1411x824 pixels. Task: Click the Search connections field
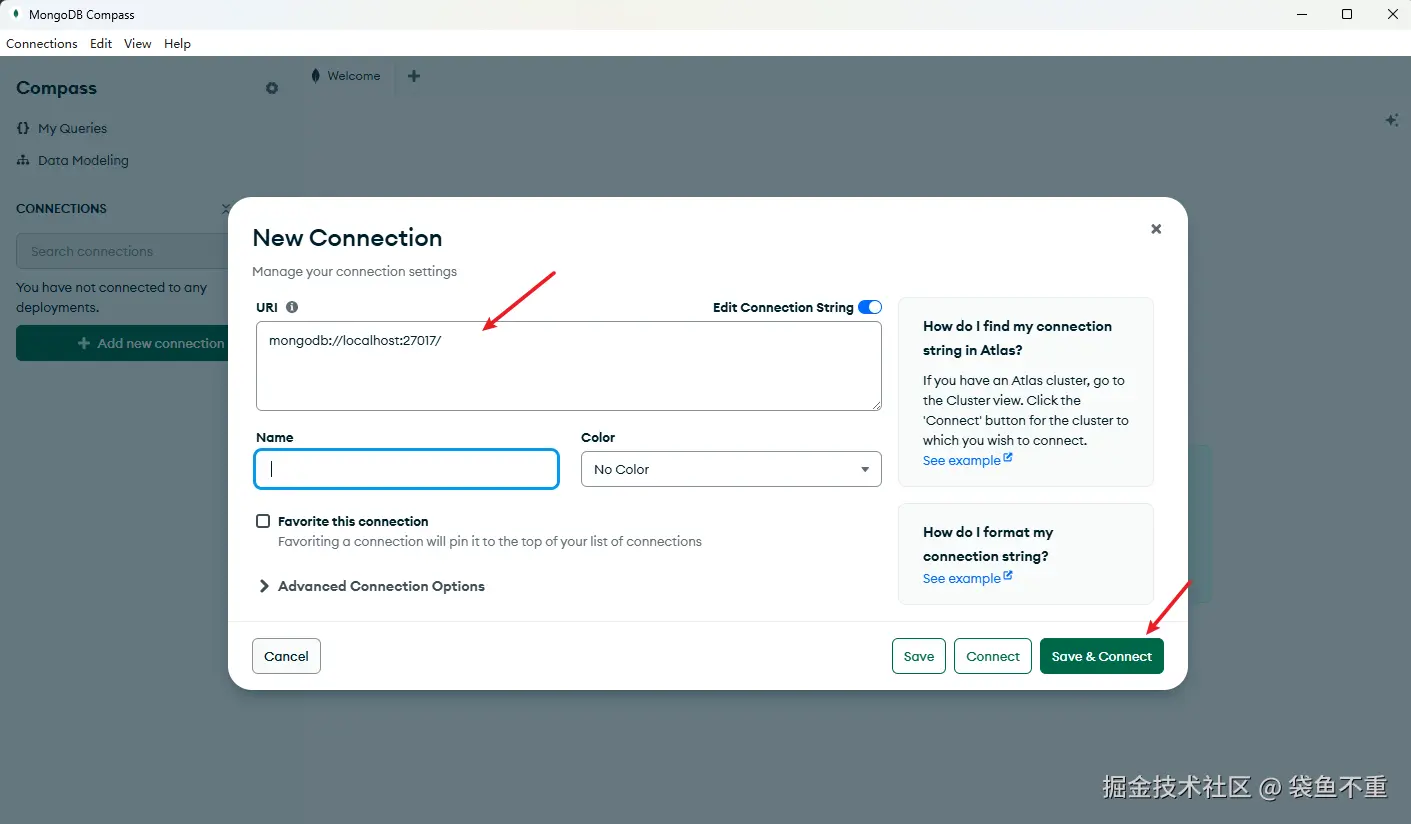(x=124, y=251)
